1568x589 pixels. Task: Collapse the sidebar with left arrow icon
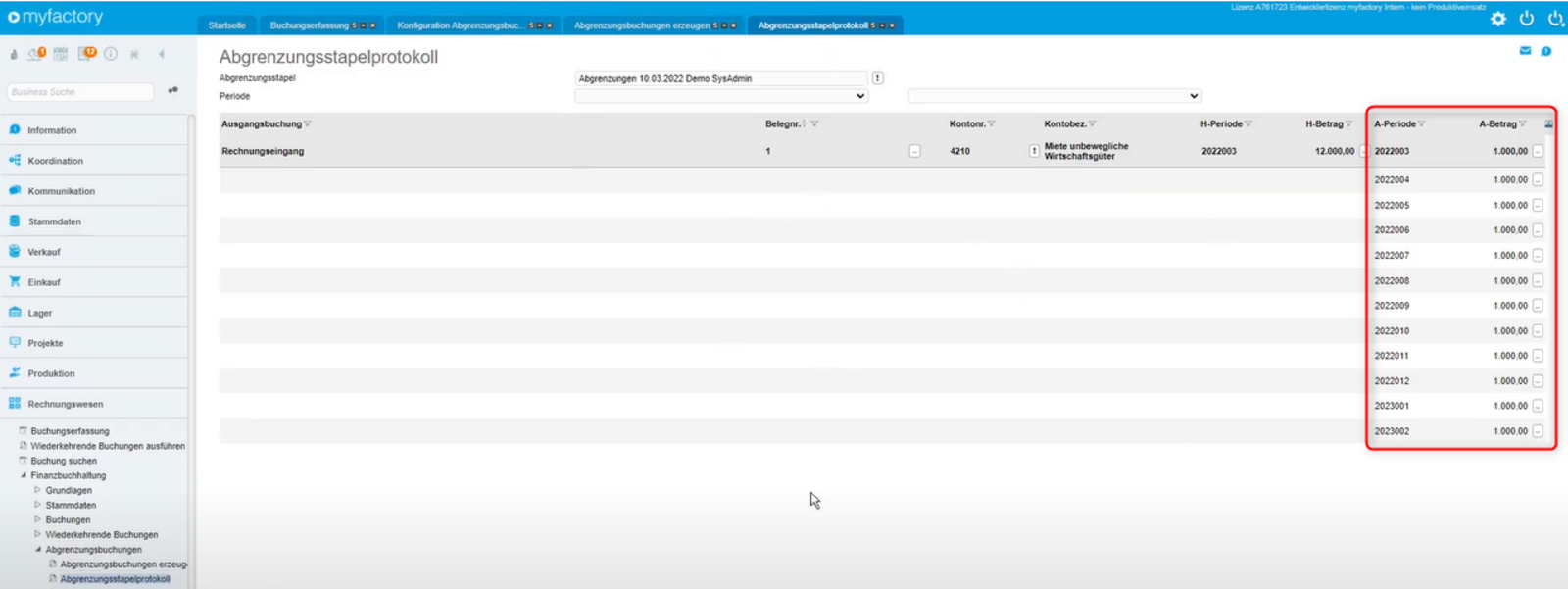[x=162, y=54]
